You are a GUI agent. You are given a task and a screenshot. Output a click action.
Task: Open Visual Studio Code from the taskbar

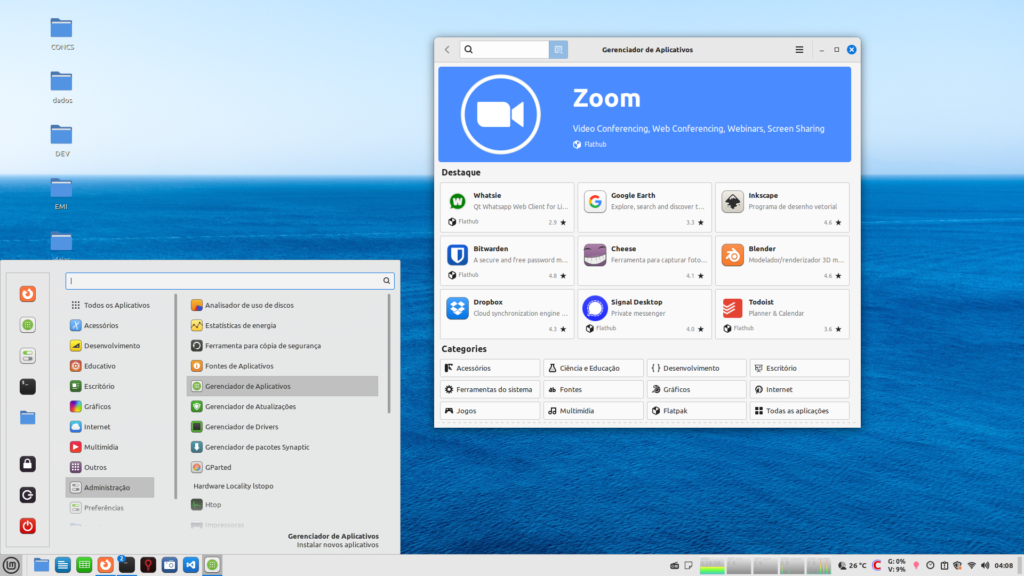(x=190, y=565)
